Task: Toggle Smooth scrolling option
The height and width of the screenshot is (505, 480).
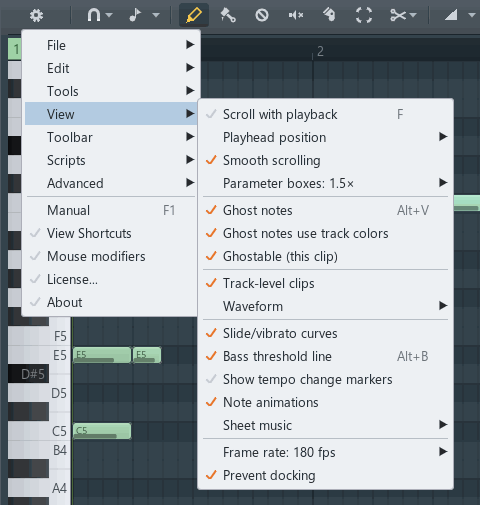Action: coord(326,160)
